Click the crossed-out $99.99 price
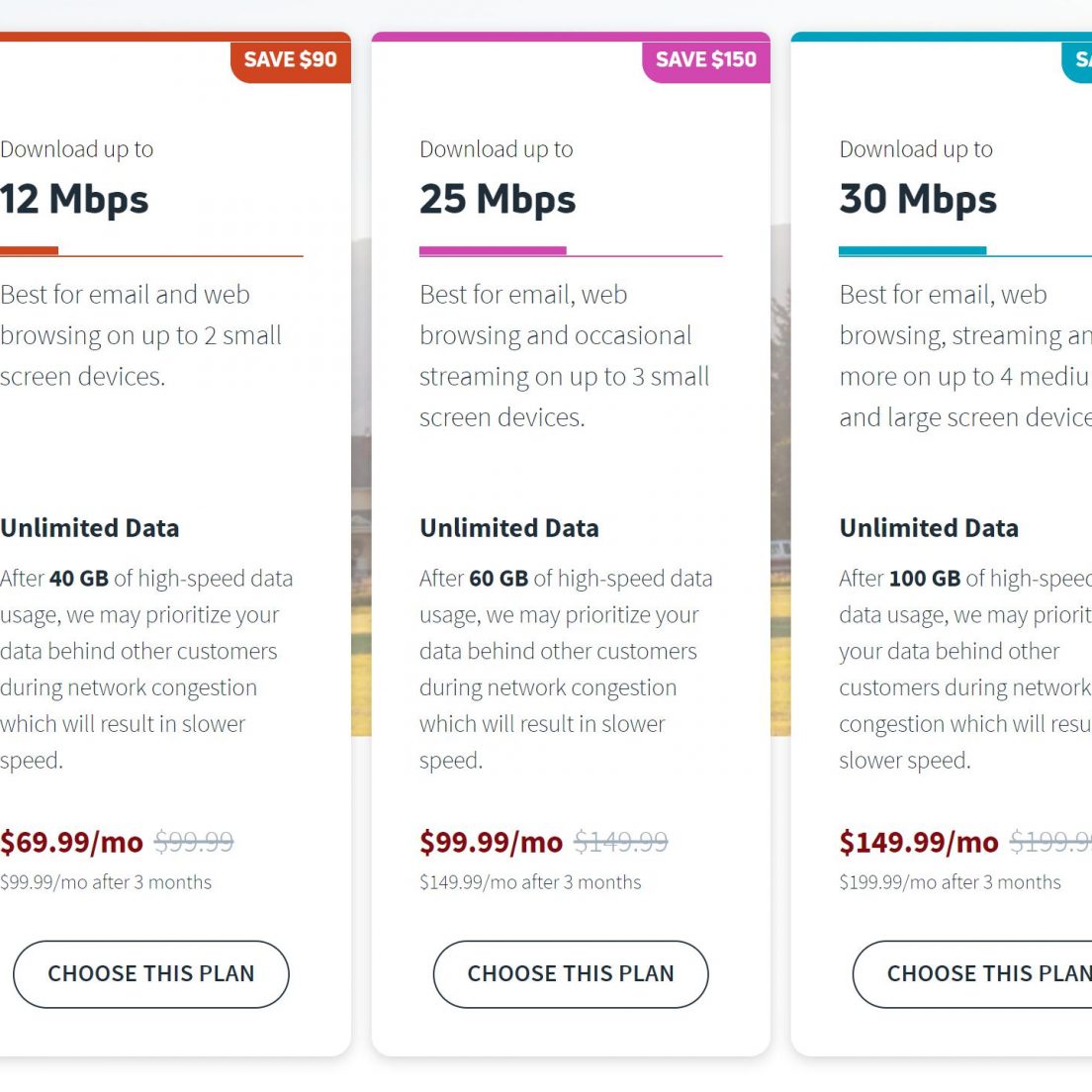 tap(194, 843)
